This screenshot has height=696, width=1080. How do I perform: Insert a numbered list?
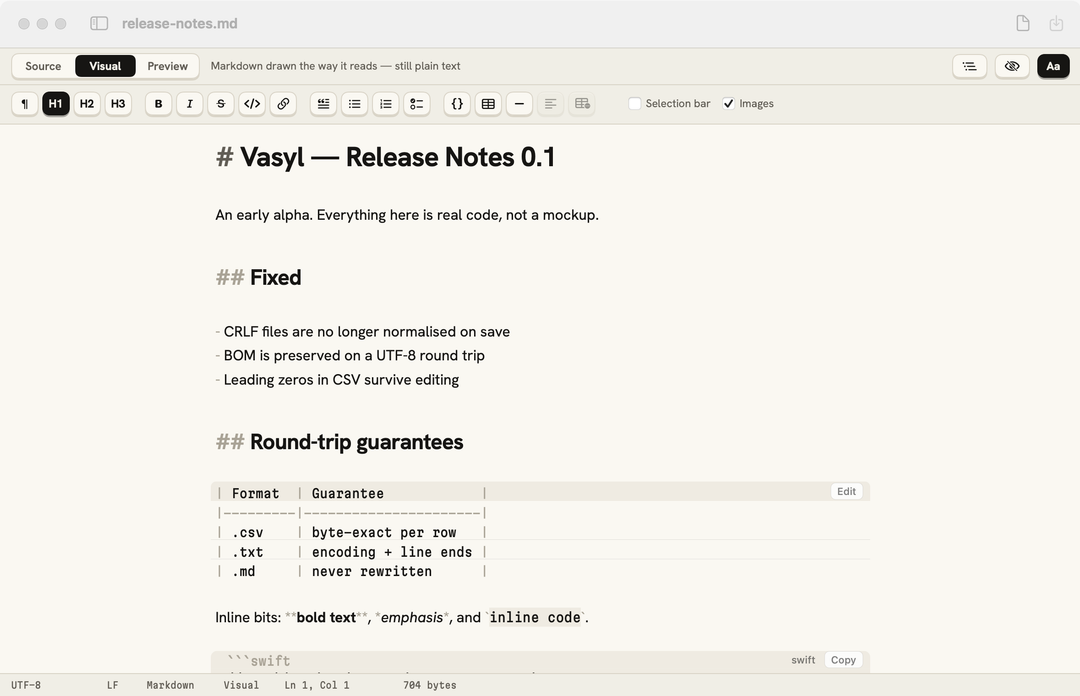point(386,103)
